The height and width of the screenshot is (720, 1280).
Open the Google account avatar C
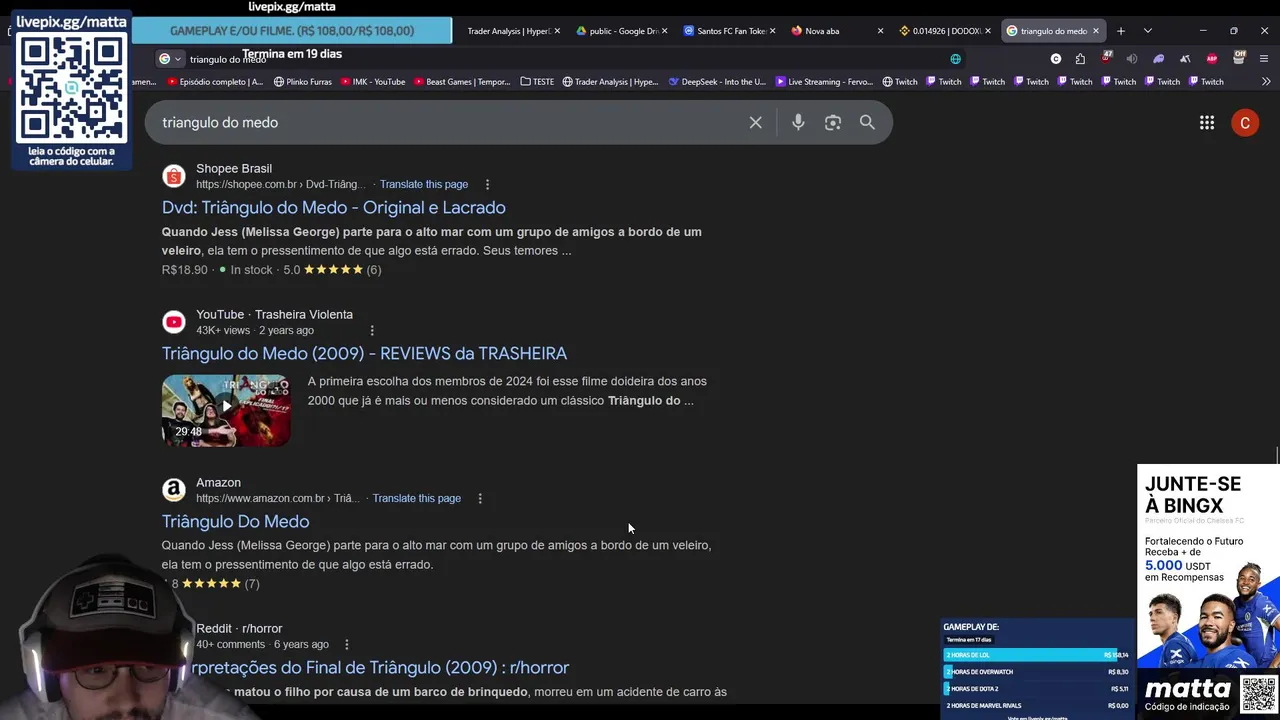1245,123
